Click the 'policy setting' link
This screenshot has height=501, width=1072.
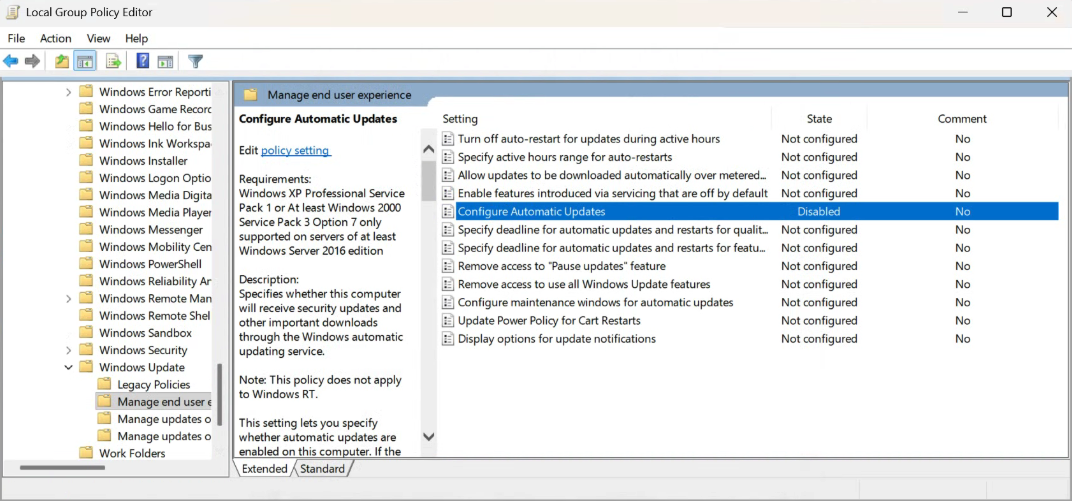click(295, 151)
